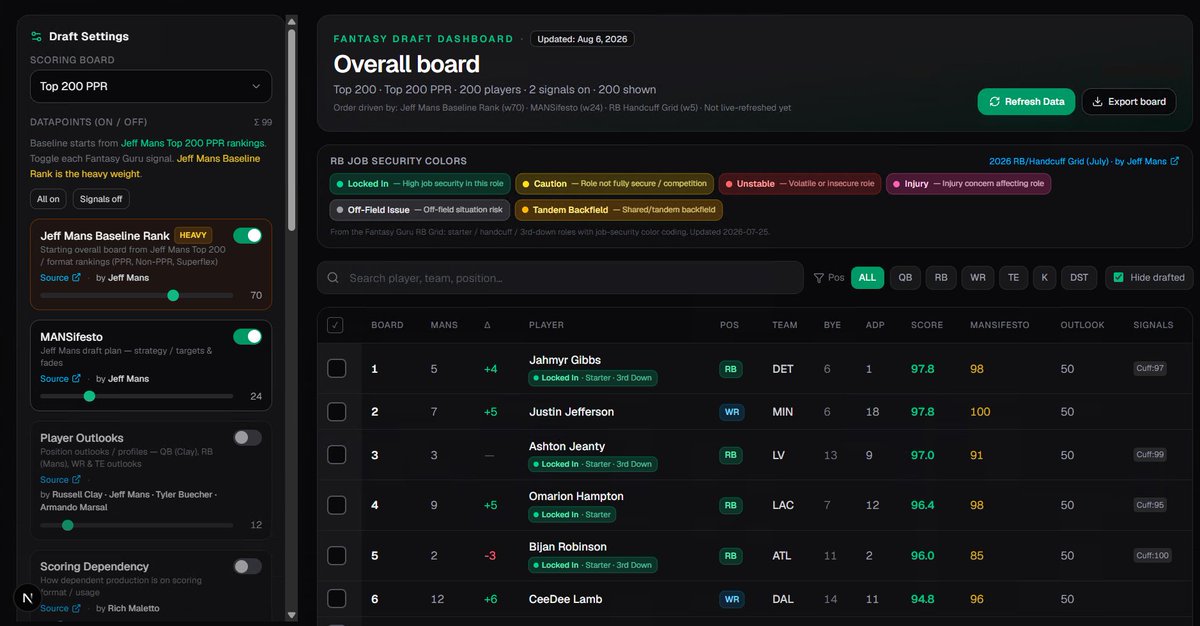Screen dimensions: 1200x626
Task: Sort by the SCORE column header
Action: [926, 325]
